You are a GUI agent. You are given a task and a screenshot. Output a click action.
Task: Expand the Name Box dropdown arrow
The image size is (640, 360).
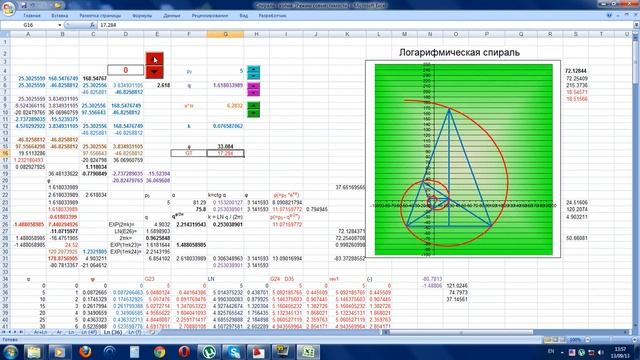(60, 25)
